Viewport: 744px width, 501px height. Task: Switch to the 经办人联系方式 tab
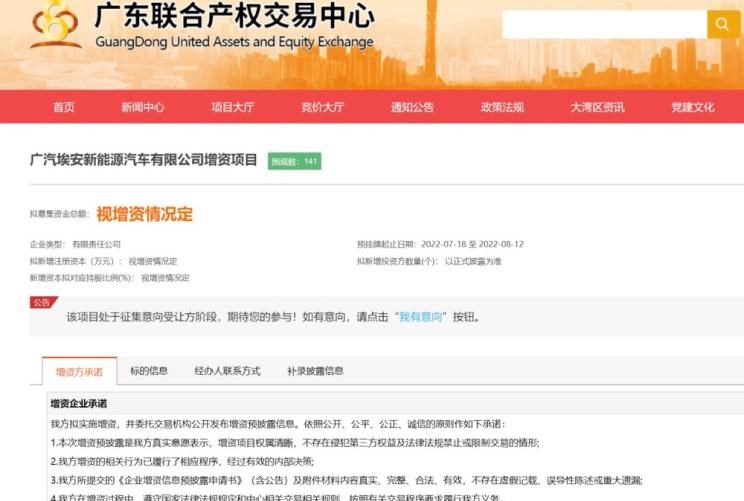pyautogui.click(x=228, y=371)
